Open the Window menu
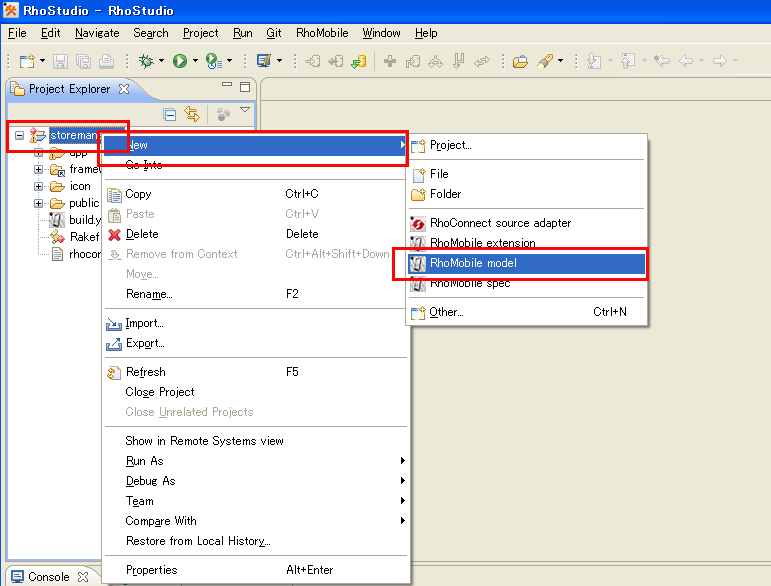Screen dimensions: 771x586 click(381, 33)
